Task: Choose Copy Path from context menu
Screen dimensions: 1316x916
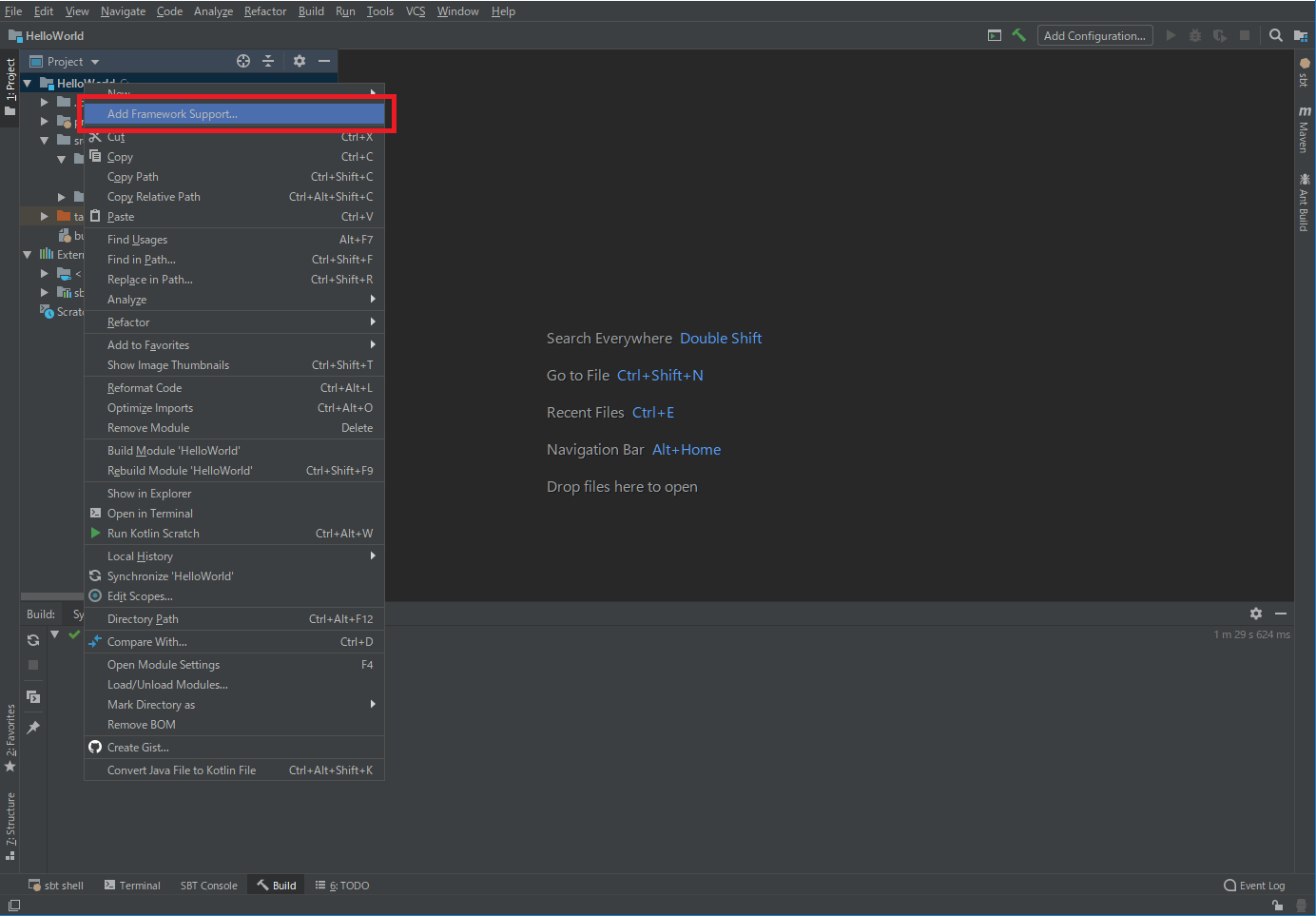Action: pyautogui.click(x=234, y=177)
